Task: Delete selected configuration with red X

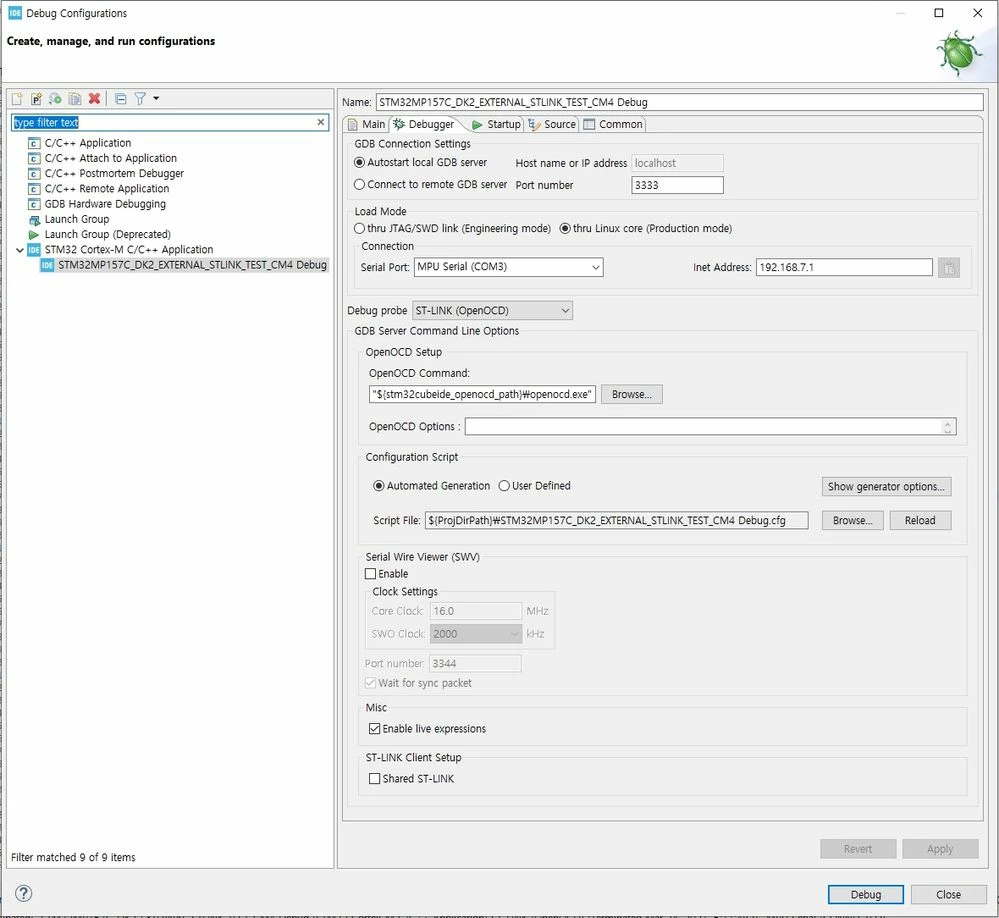Action: click(x=94, y=99)
